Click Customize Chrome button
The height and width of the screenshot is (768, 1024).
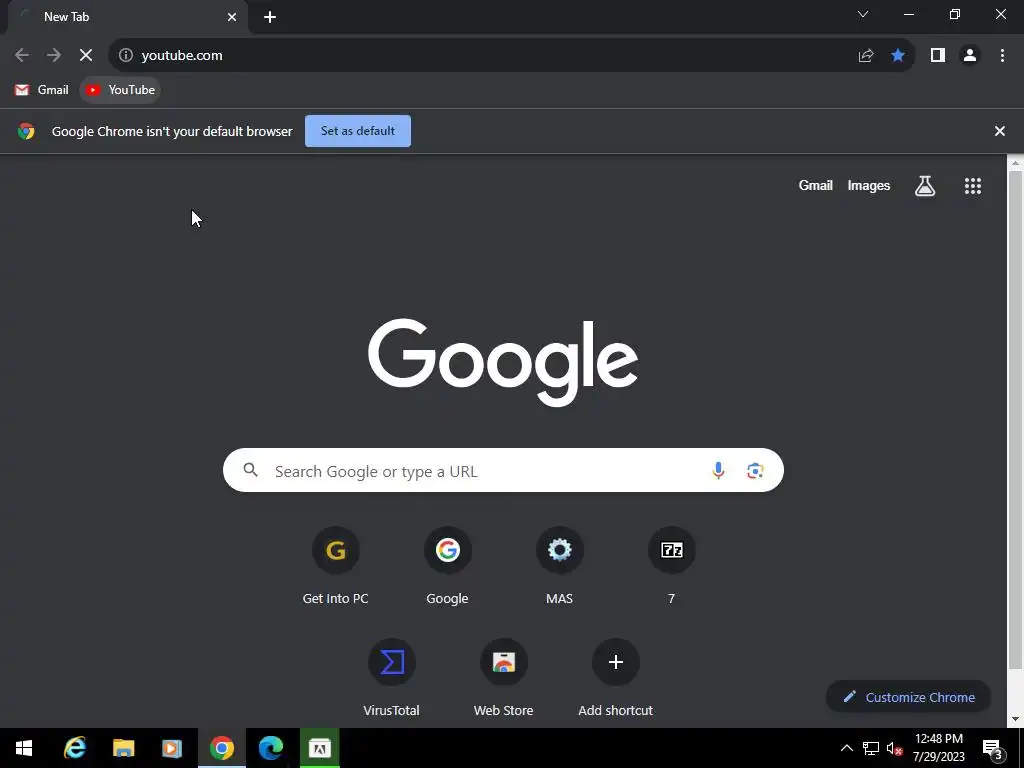tap(908, 697)
